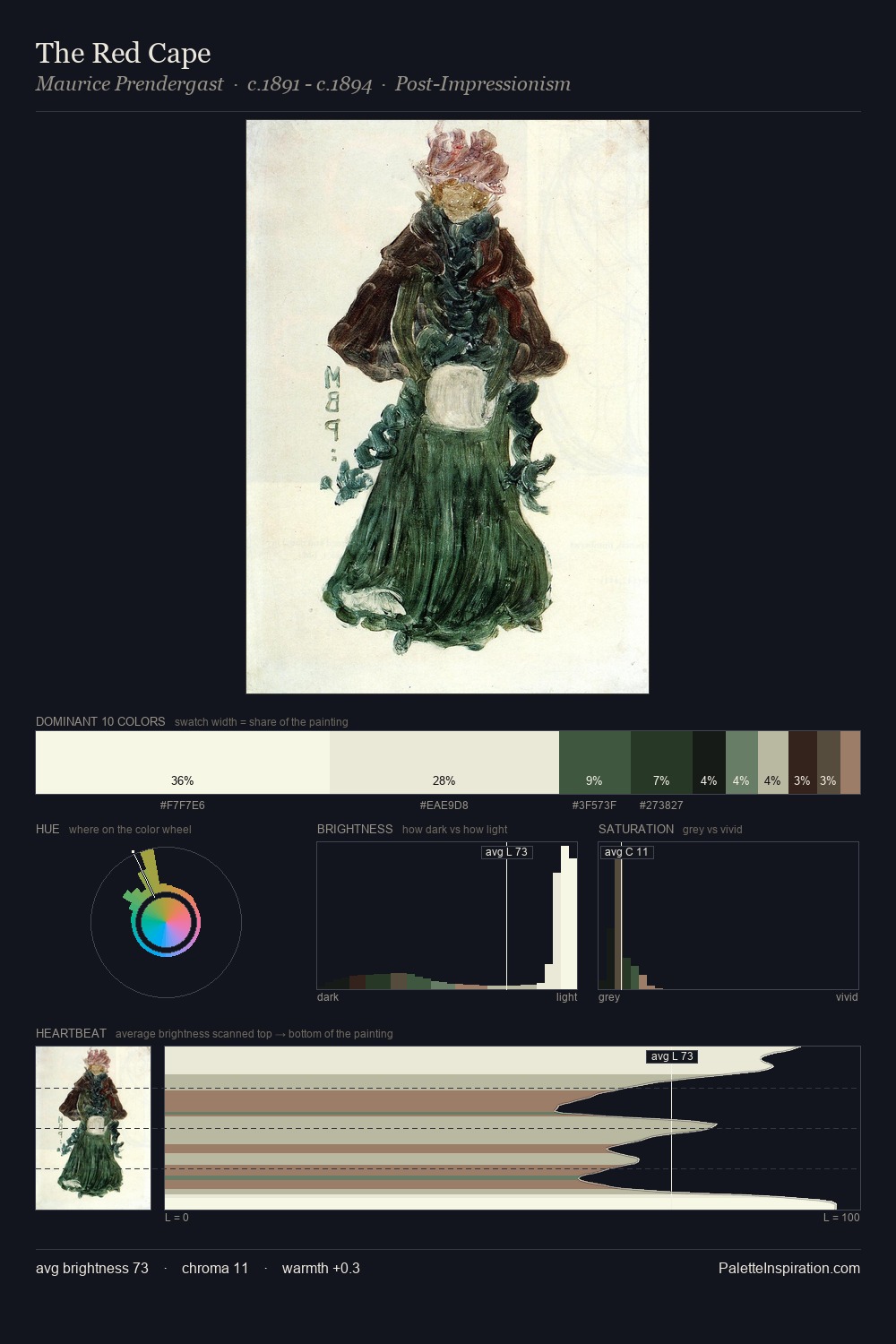Click the avg L 73 brightness label
This screenshot has height=1344, width=896.
pos(506,852)
